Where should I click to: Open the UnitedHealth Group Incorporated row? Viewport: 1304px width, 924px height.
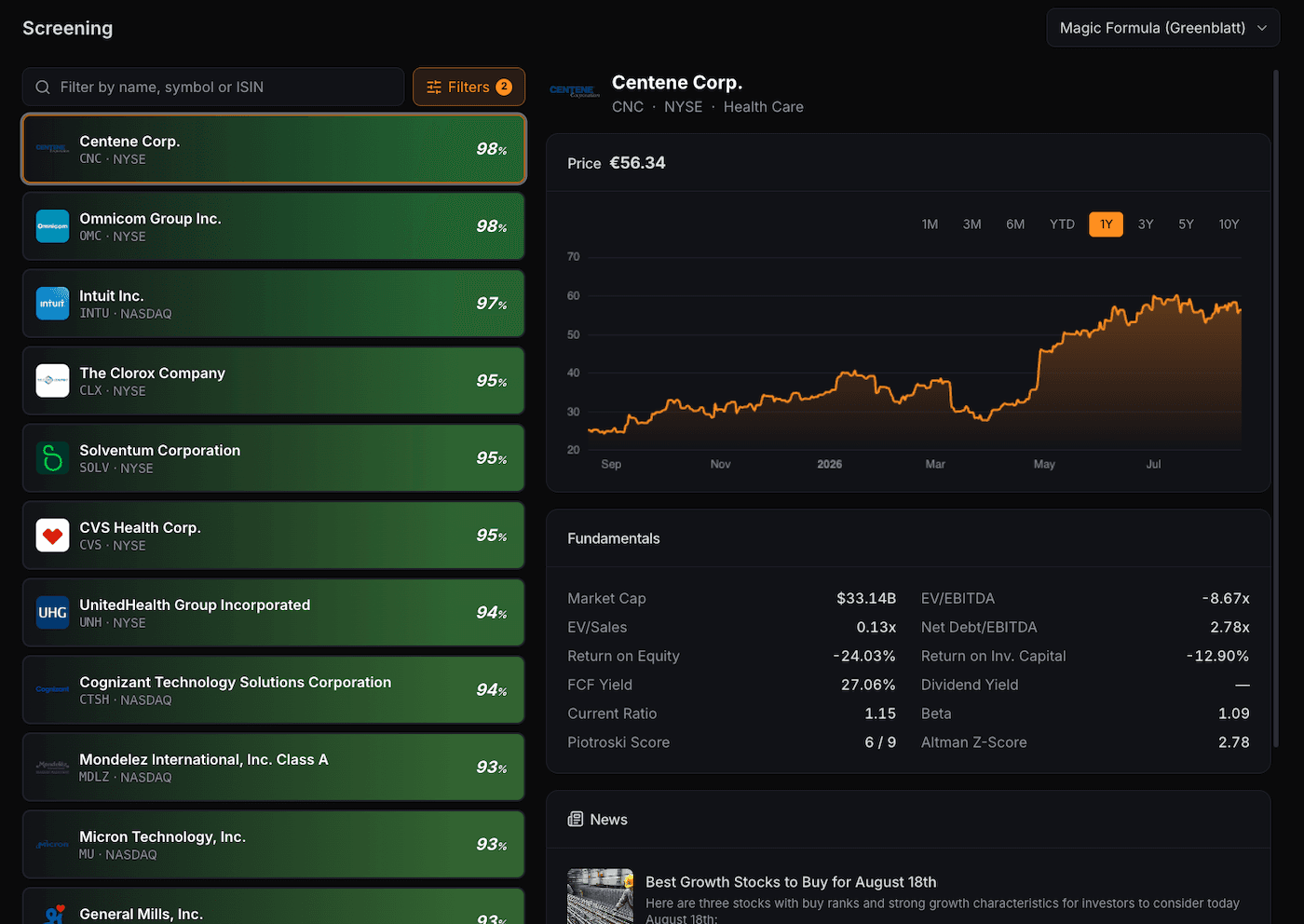(x=274, y=613)
